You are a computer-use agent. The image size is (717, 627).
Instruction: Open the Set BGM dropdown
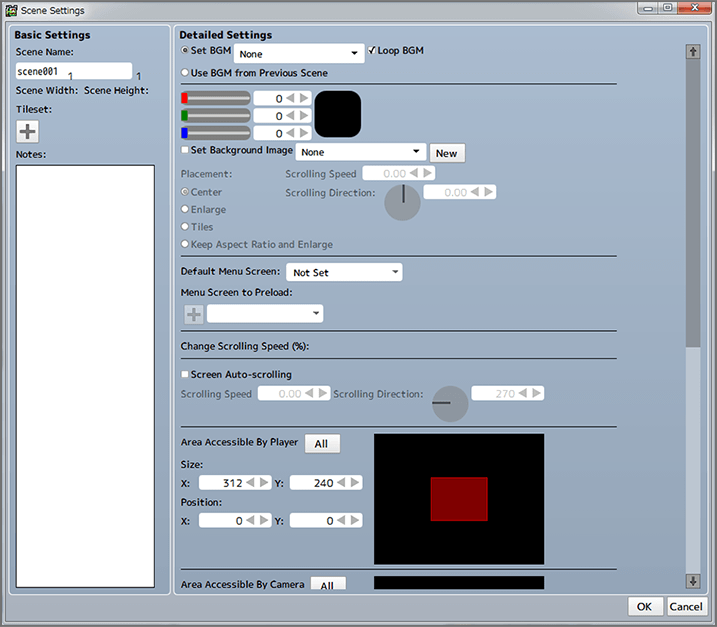point(299,53)
